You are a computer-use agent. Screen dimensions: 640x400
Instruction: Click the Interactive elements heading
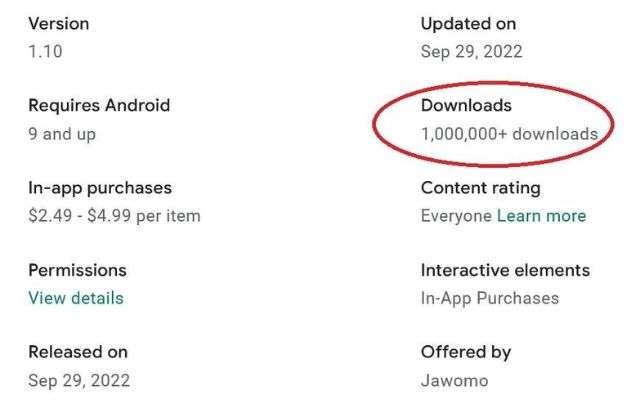[x=505, y=270]
